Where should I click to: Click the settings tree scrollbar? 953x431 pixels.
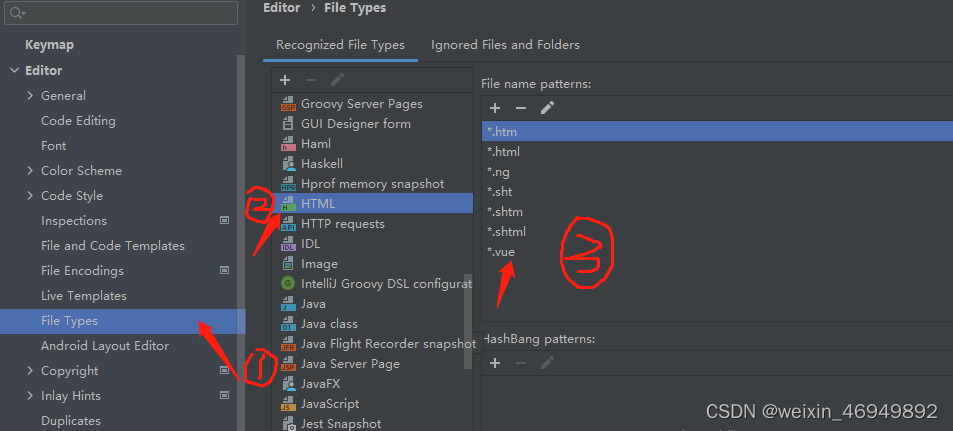(241, 243)
